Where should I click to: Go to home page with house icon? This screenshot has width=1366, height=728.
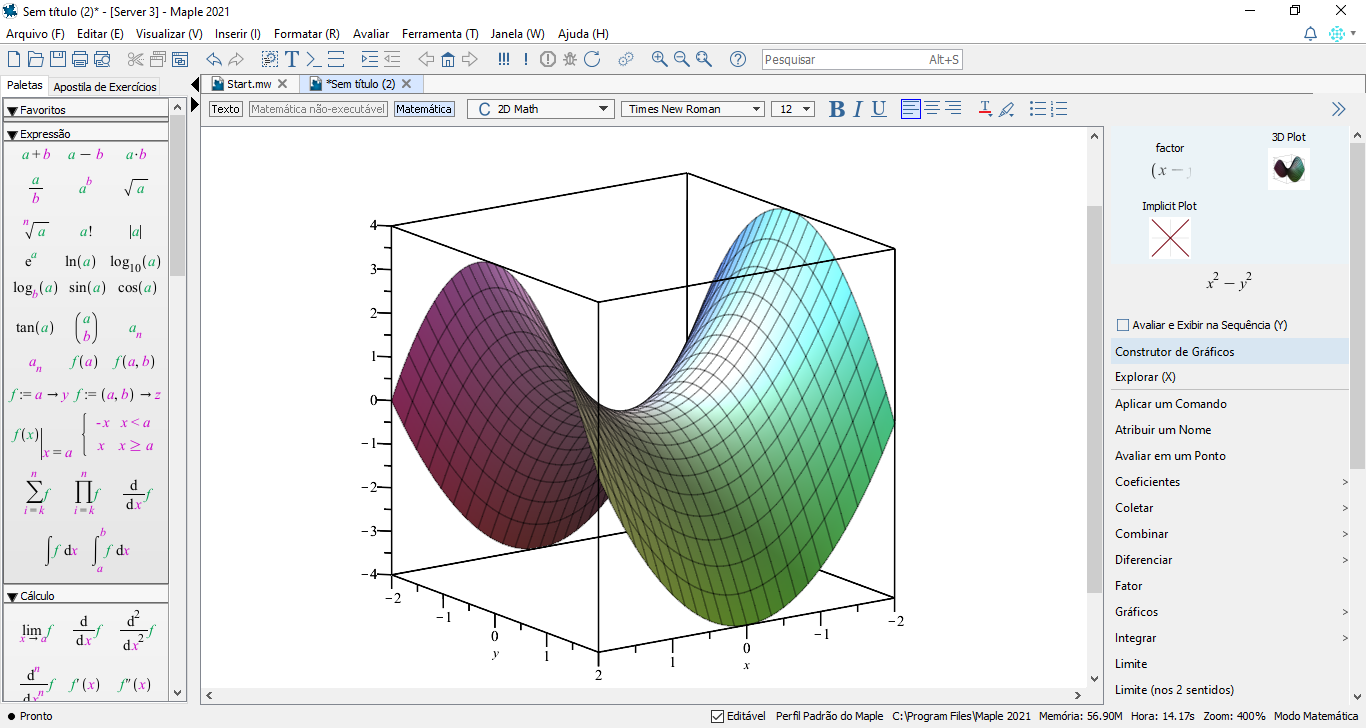(448, 59)
